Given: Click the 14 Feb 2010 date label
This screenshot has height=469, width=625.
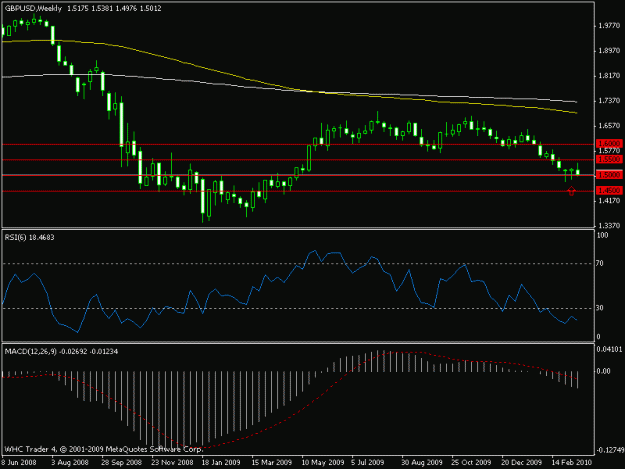Looking at the screenshot, I should coord(572,463).
